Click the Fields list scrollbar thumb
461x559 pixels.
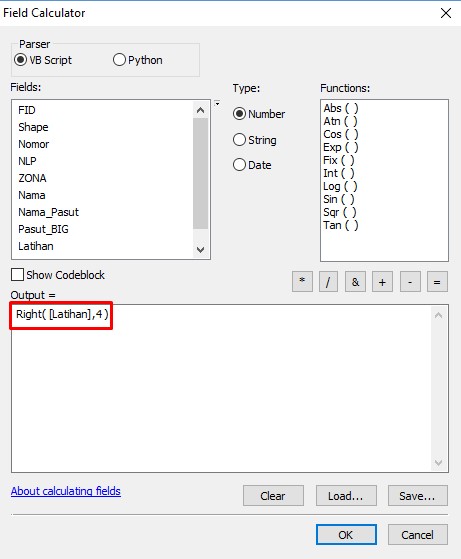click(x=201, y=174)
